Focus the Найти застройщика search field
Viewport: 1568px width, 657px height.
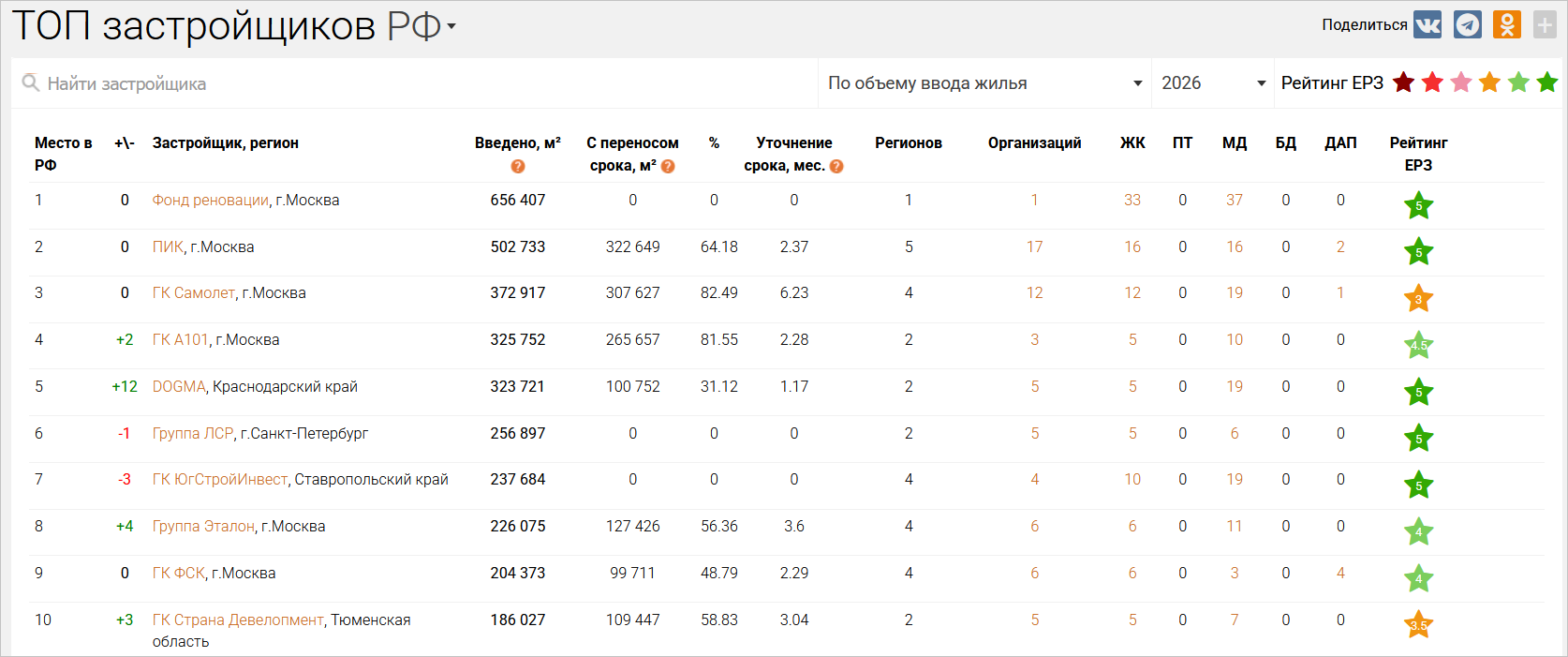click(414, 83)
